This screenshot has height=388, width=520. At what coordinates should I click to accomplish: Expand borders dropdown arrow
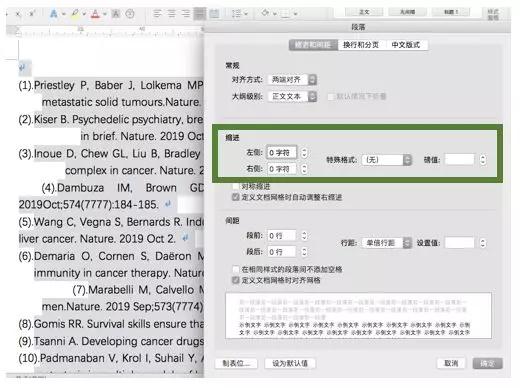tap(295, 14)
